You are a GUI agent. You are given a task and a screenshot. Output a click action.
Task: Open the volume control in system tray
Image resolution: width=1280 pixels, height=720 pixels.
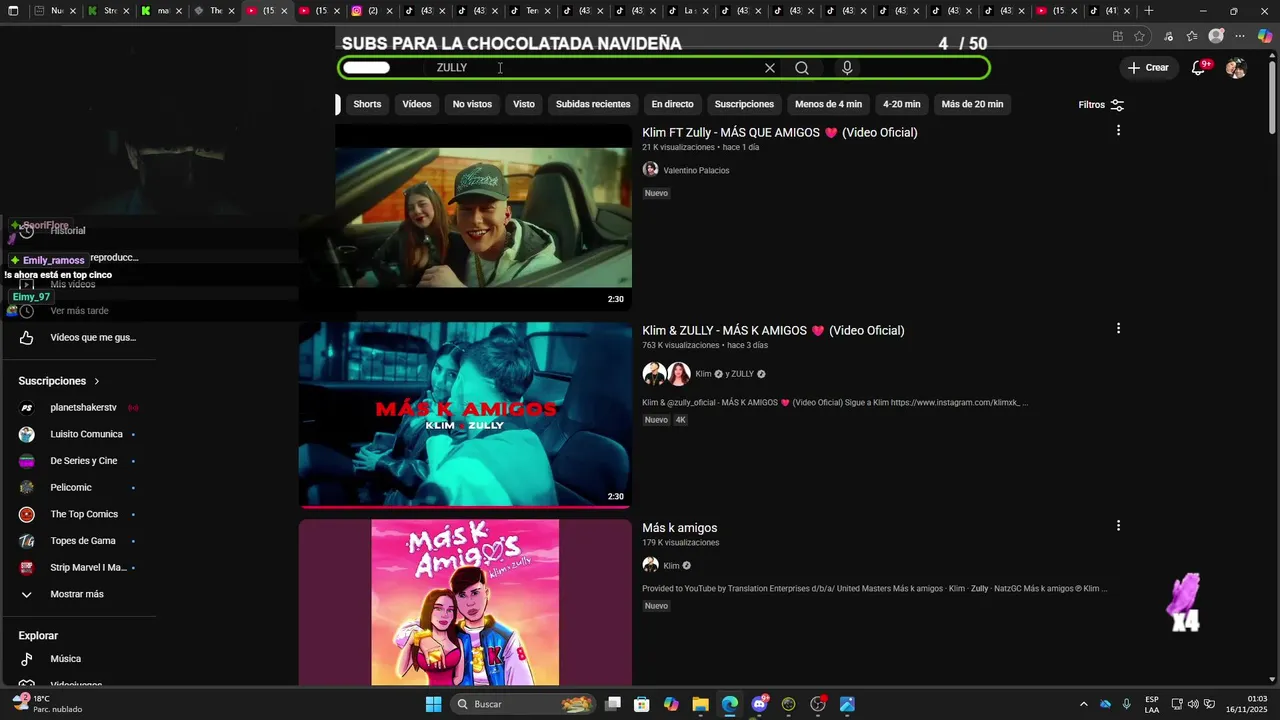click(x=1193, y=704)
